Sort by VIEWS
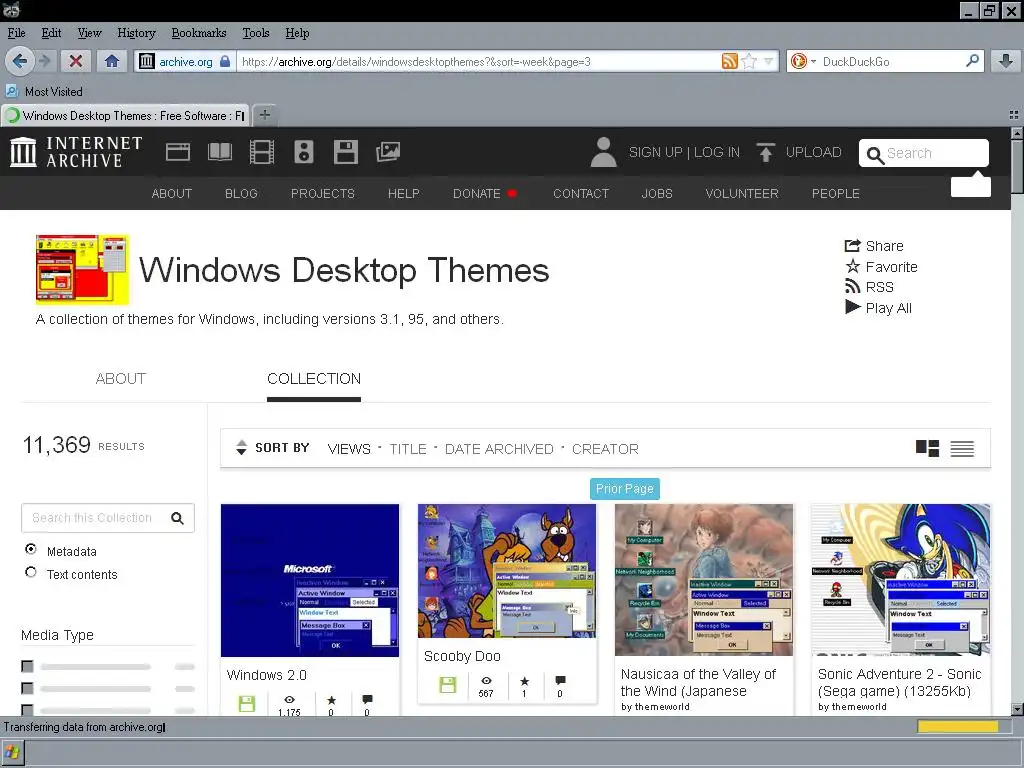 click(x=349, y=449)
